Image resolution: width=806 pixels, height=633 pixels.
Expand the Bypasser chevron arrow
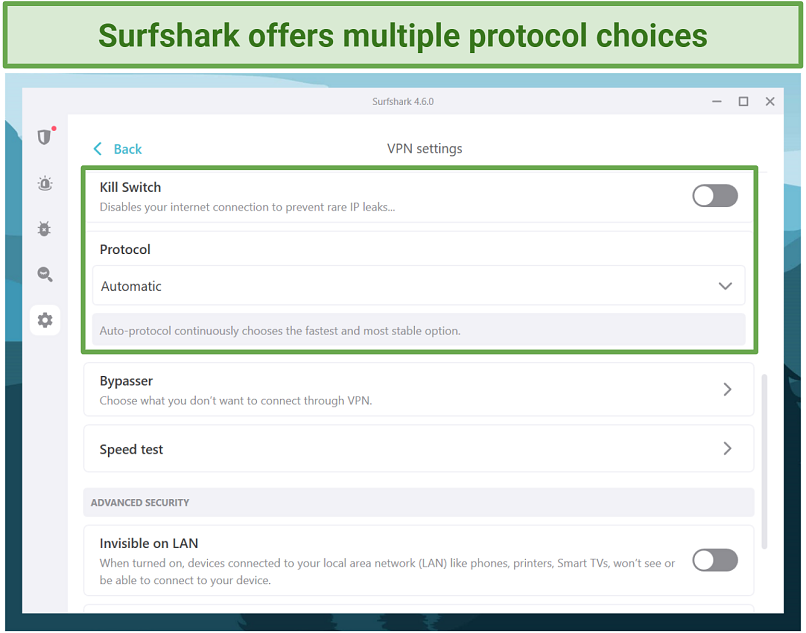point(727,389)
